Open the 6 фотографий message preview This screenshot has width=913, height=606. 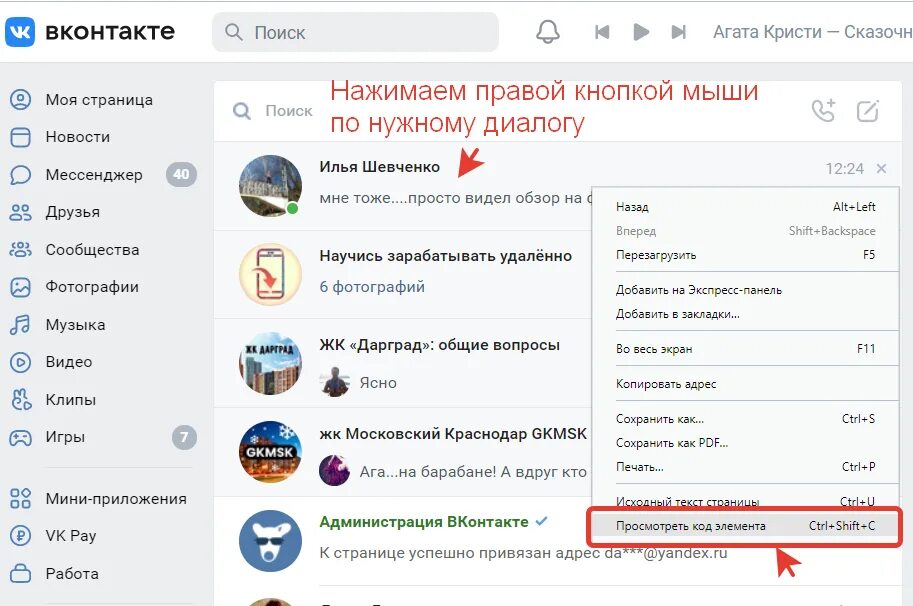pos(372,286)
